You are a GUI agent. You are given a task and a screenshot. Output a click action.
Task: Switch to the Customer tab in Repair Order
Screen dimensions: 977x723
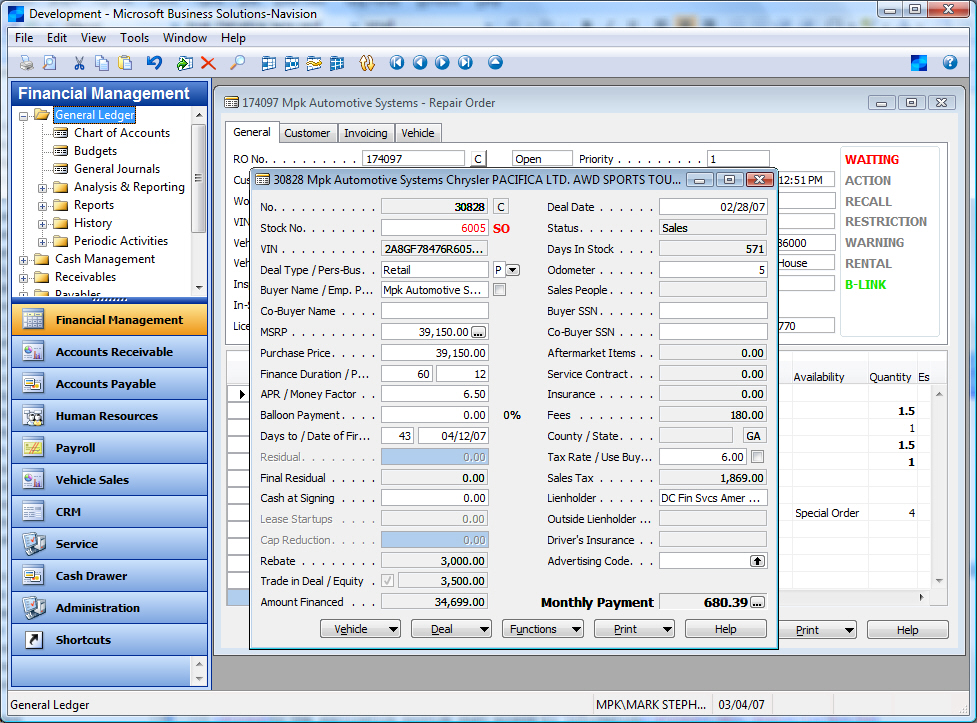[x=307, y=133]
